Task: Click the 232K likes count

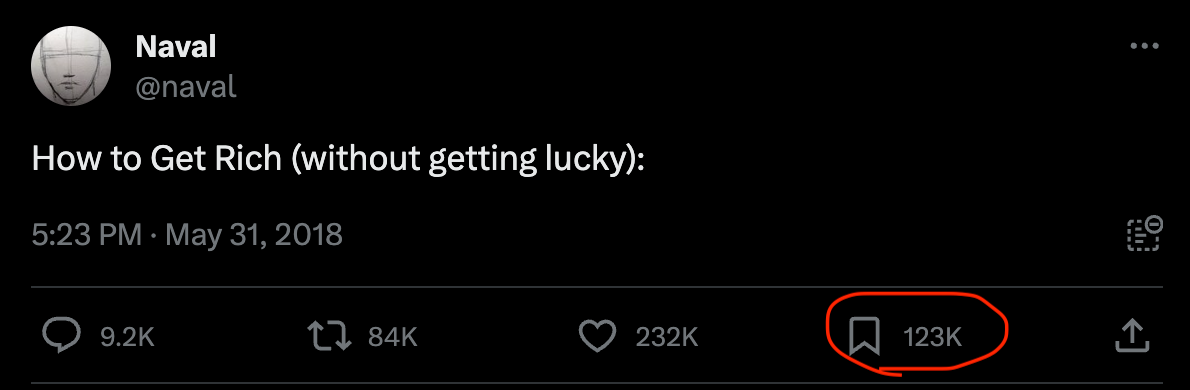Action: (x=667, y=337)
